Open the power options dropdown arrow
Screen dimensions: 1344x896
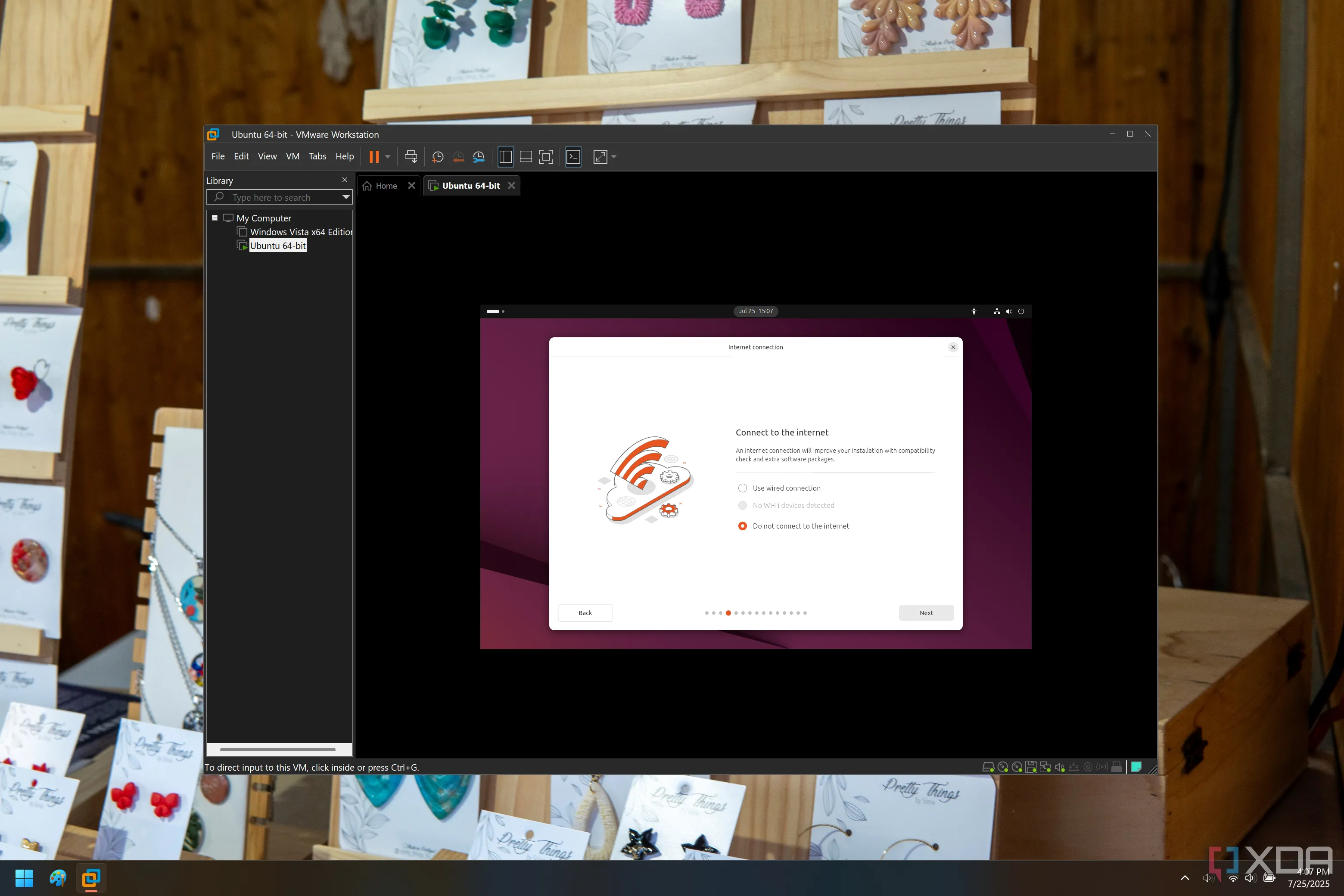tap(388, 156)
